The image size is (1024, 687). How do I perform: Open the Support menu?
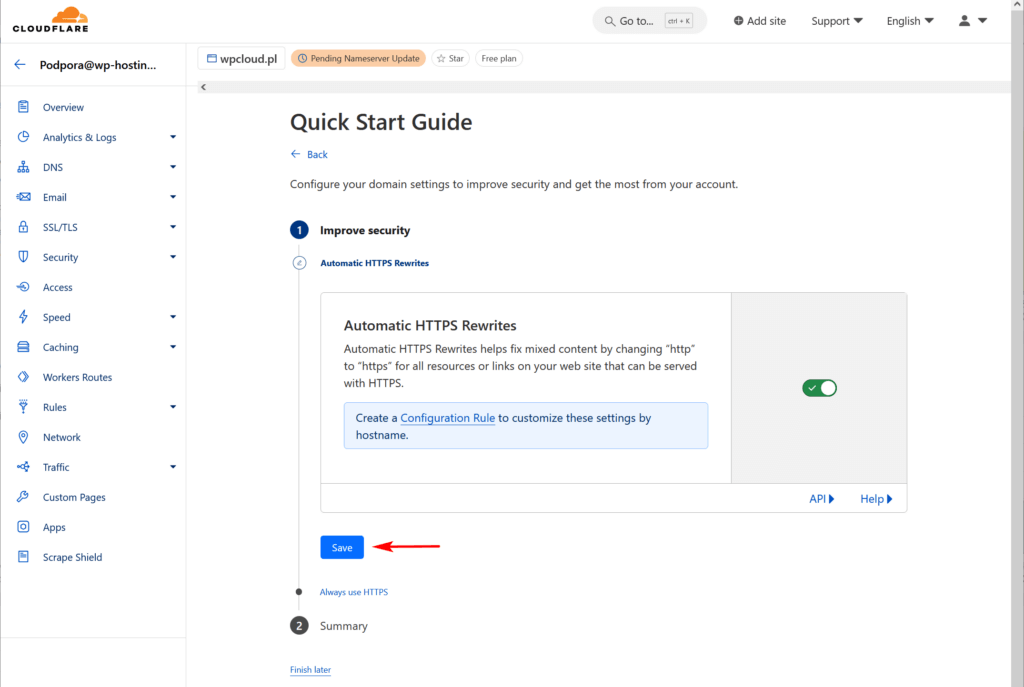click(837, 21)
